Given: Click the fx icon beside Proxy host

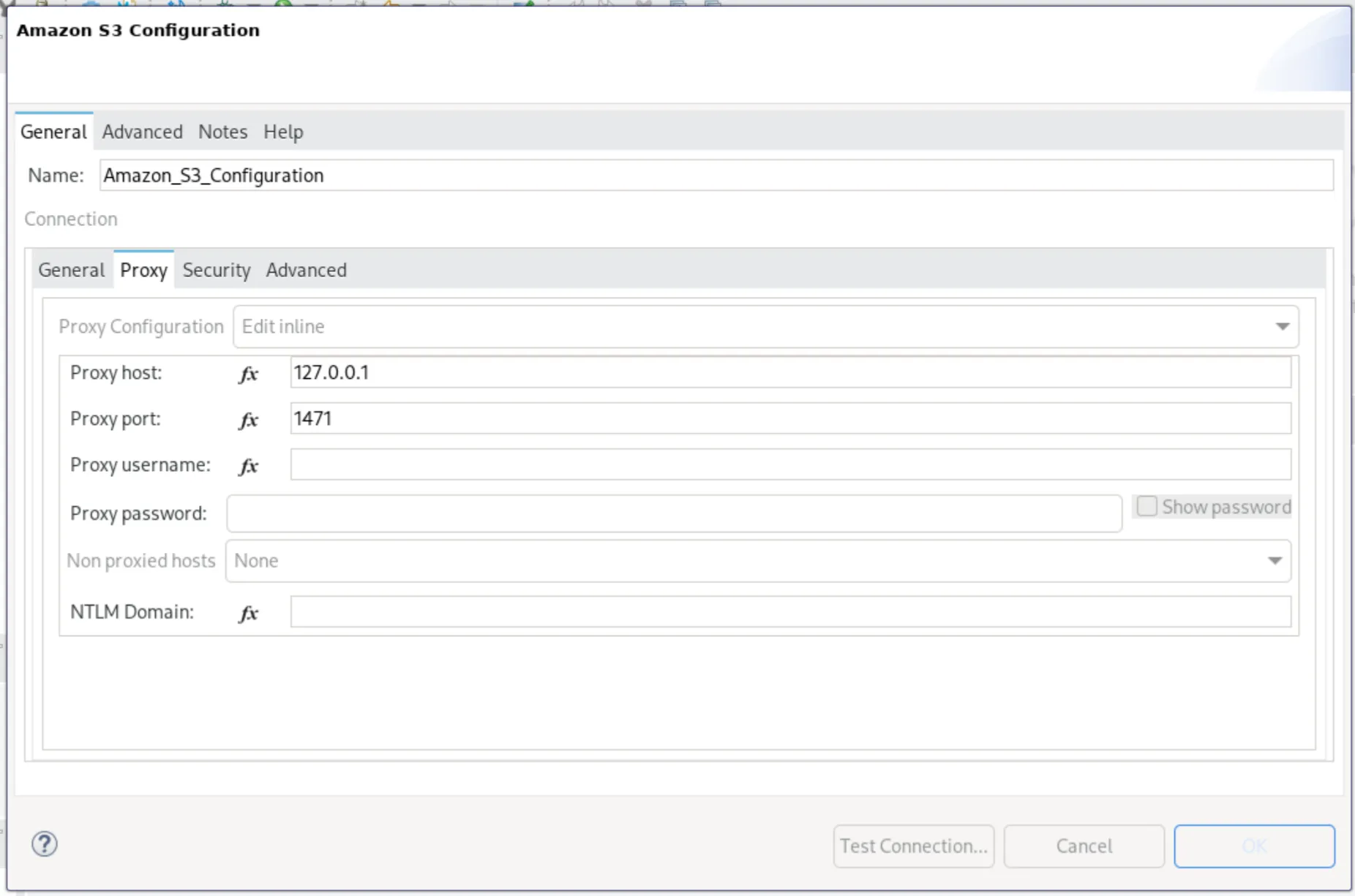Looking at the screenshot, I should point(249,374).
